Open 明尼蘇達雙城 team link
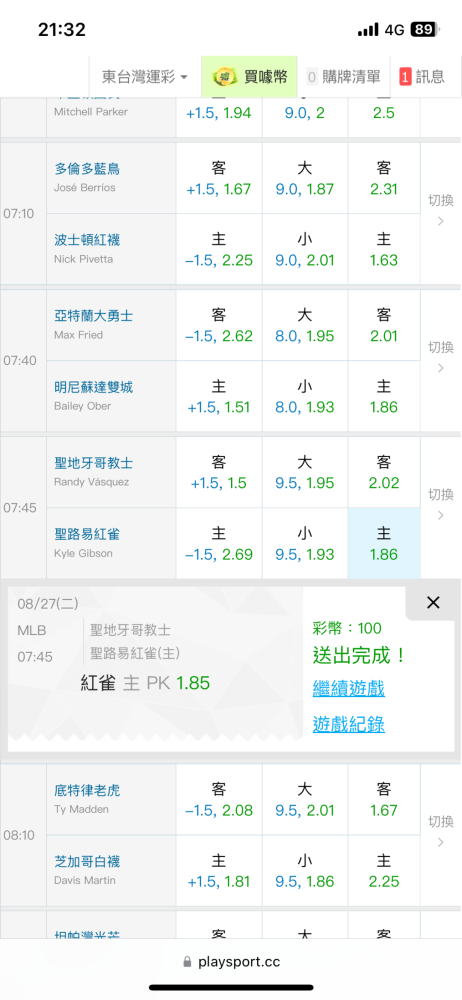 pyautogui.click(x=93, y=387)
